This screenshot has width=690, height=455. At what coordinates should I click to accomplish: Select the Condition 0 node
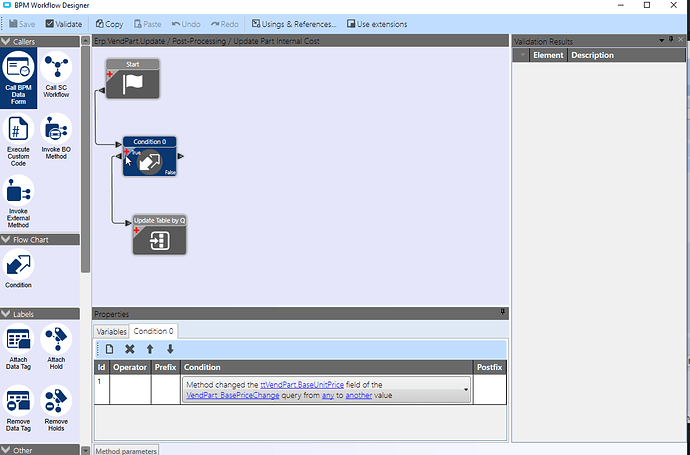pos(150,156)
